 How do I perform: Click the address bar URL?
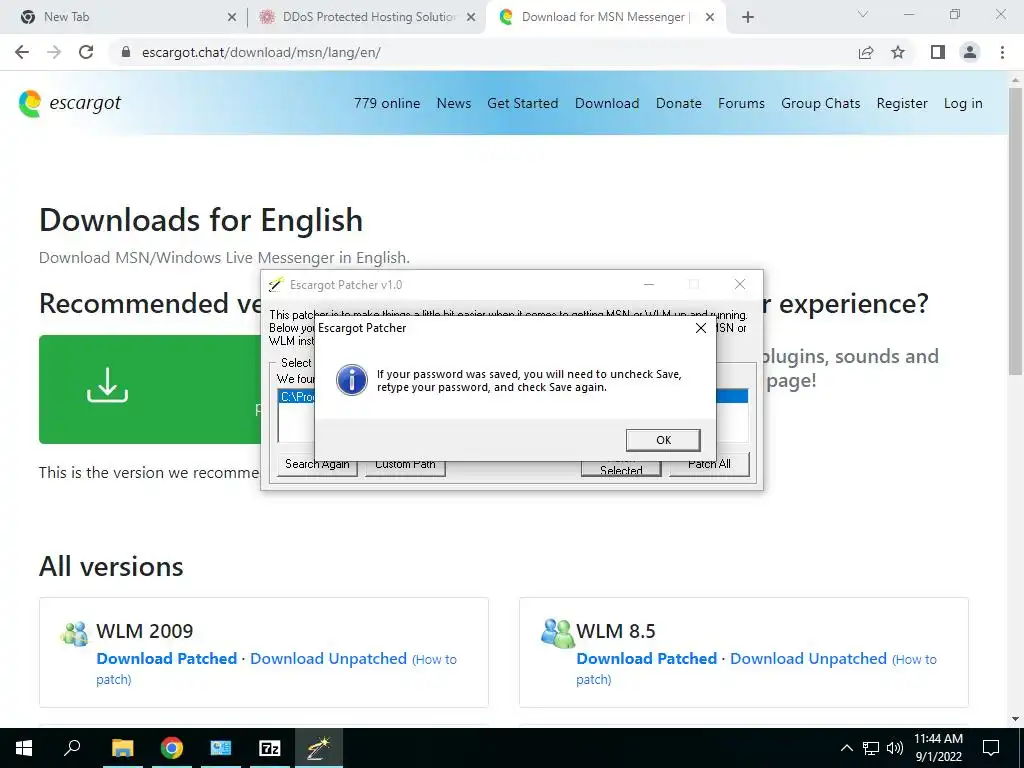point(261,52)
